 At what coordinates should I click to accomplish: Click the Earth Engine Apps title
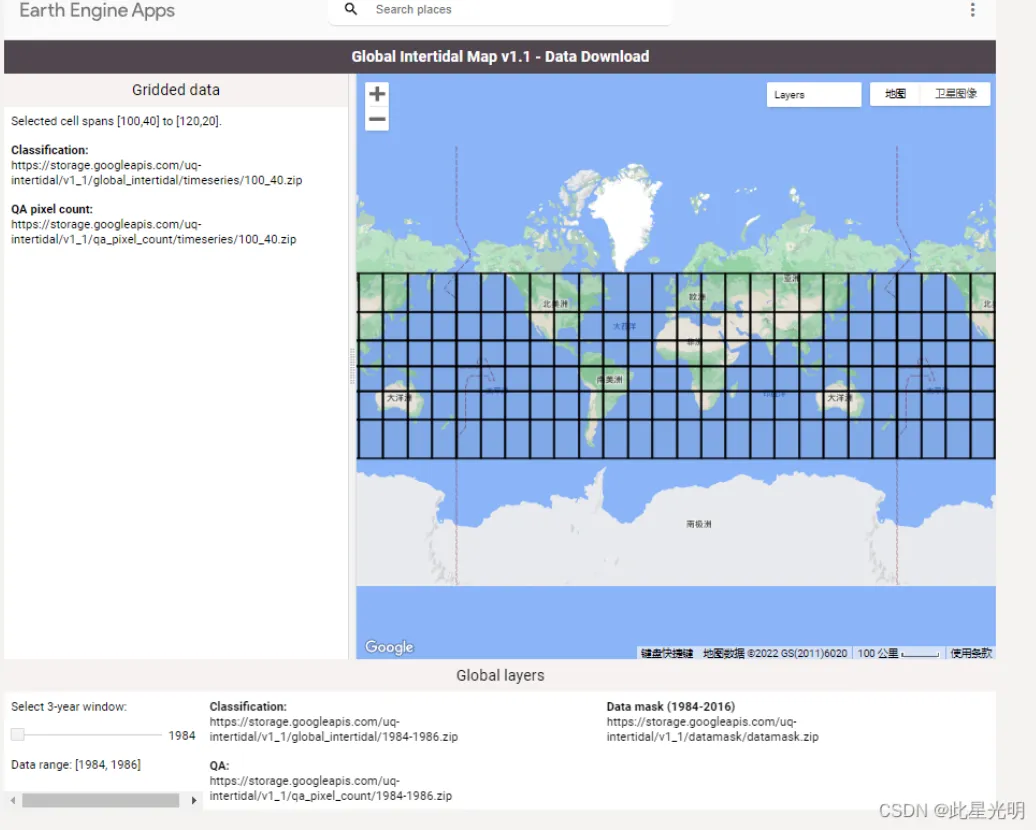click(x=97, y=10)
